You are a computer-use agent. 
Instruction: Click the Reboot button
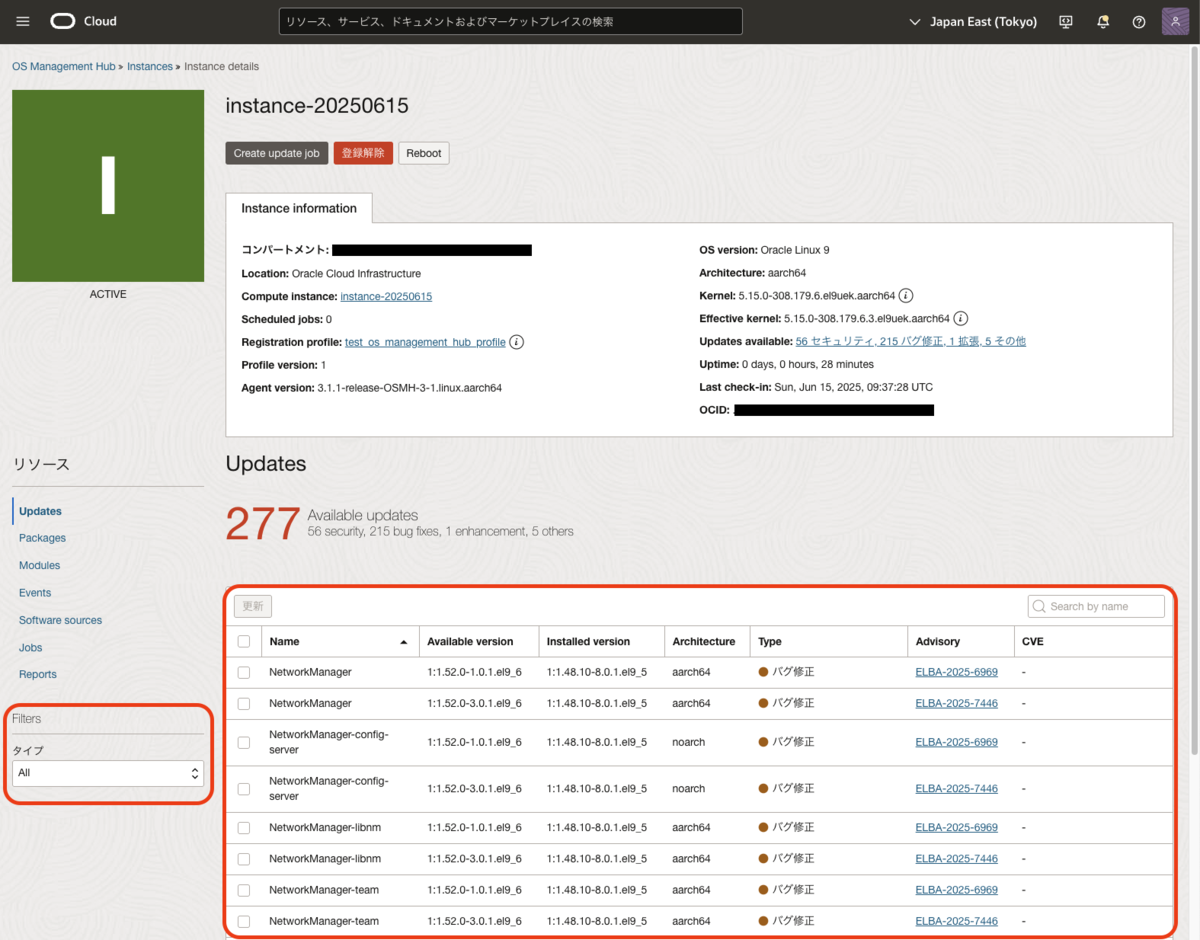424,153
